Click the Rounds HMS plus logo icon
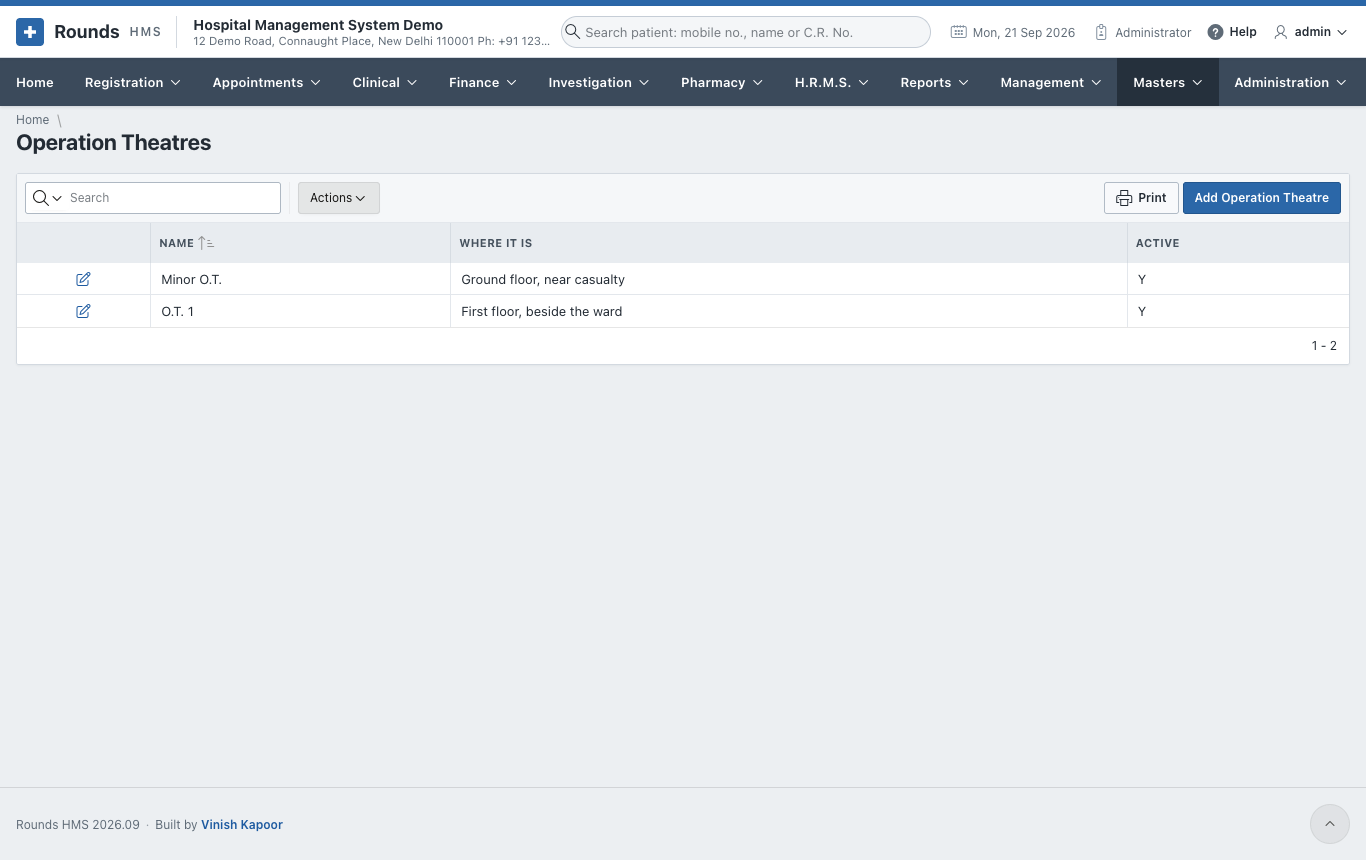The image size is (1366, 860). click(x=30, y=32)
